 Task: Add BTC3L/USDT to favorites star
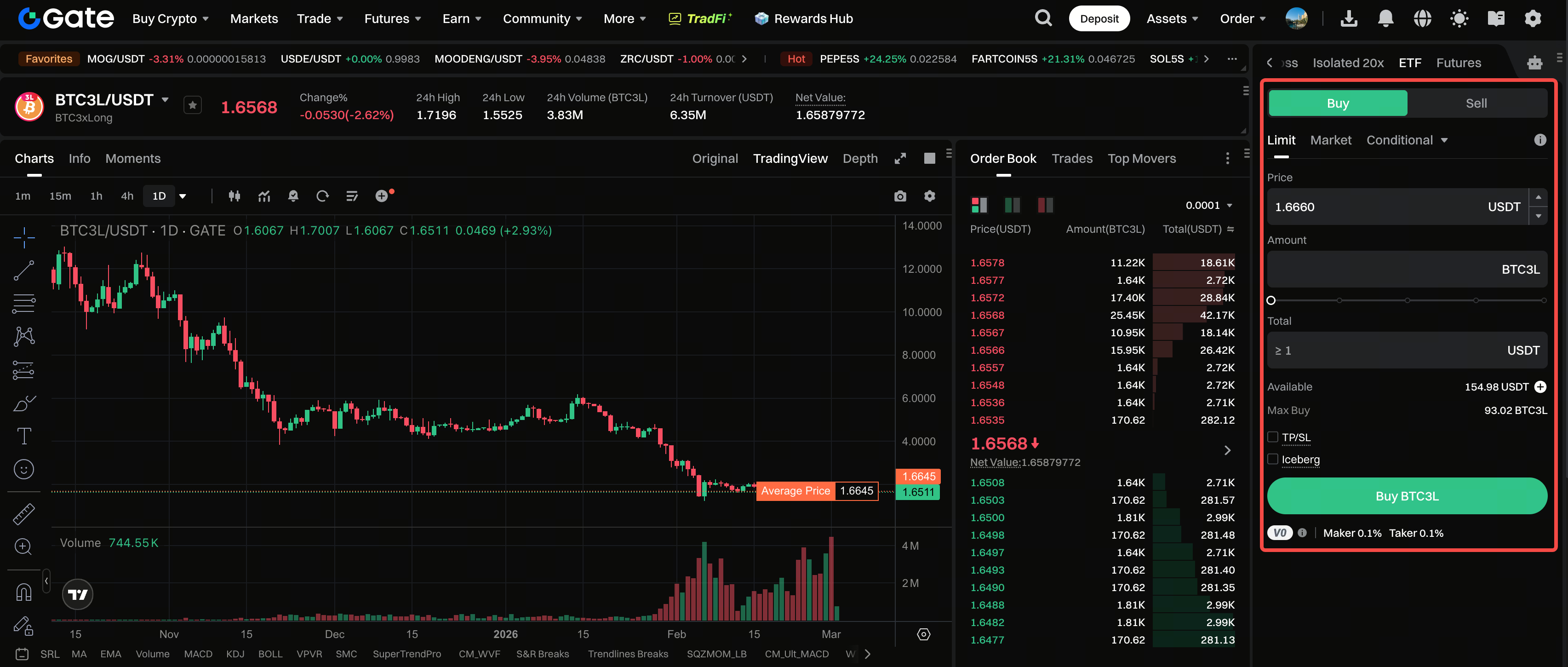[x=192, y=106]
